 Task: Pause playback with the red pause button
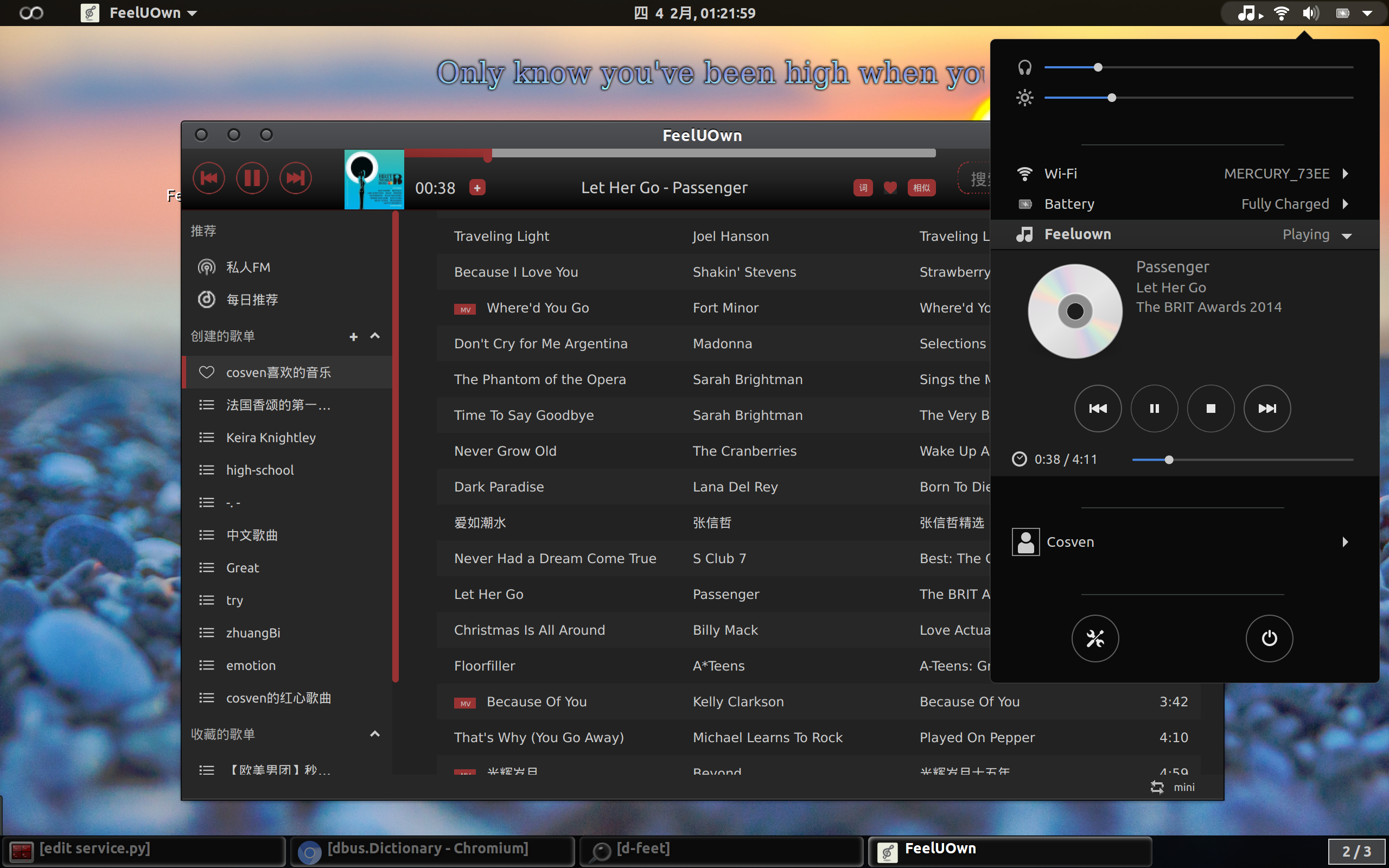tap(252, 178)
